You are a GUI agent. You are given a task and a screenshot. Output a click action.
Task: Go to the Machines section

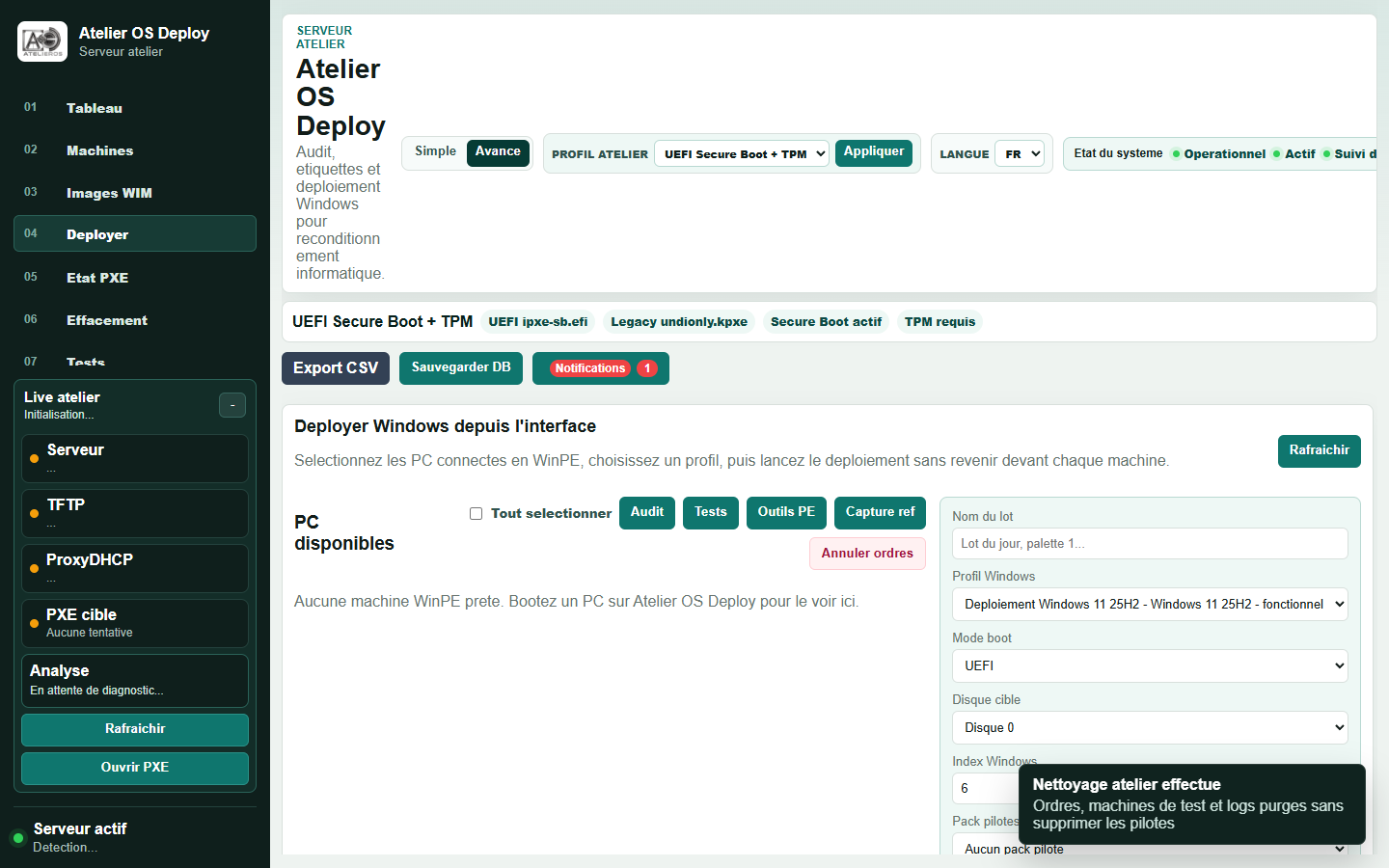pyautogui.click(x=135, y=150)
